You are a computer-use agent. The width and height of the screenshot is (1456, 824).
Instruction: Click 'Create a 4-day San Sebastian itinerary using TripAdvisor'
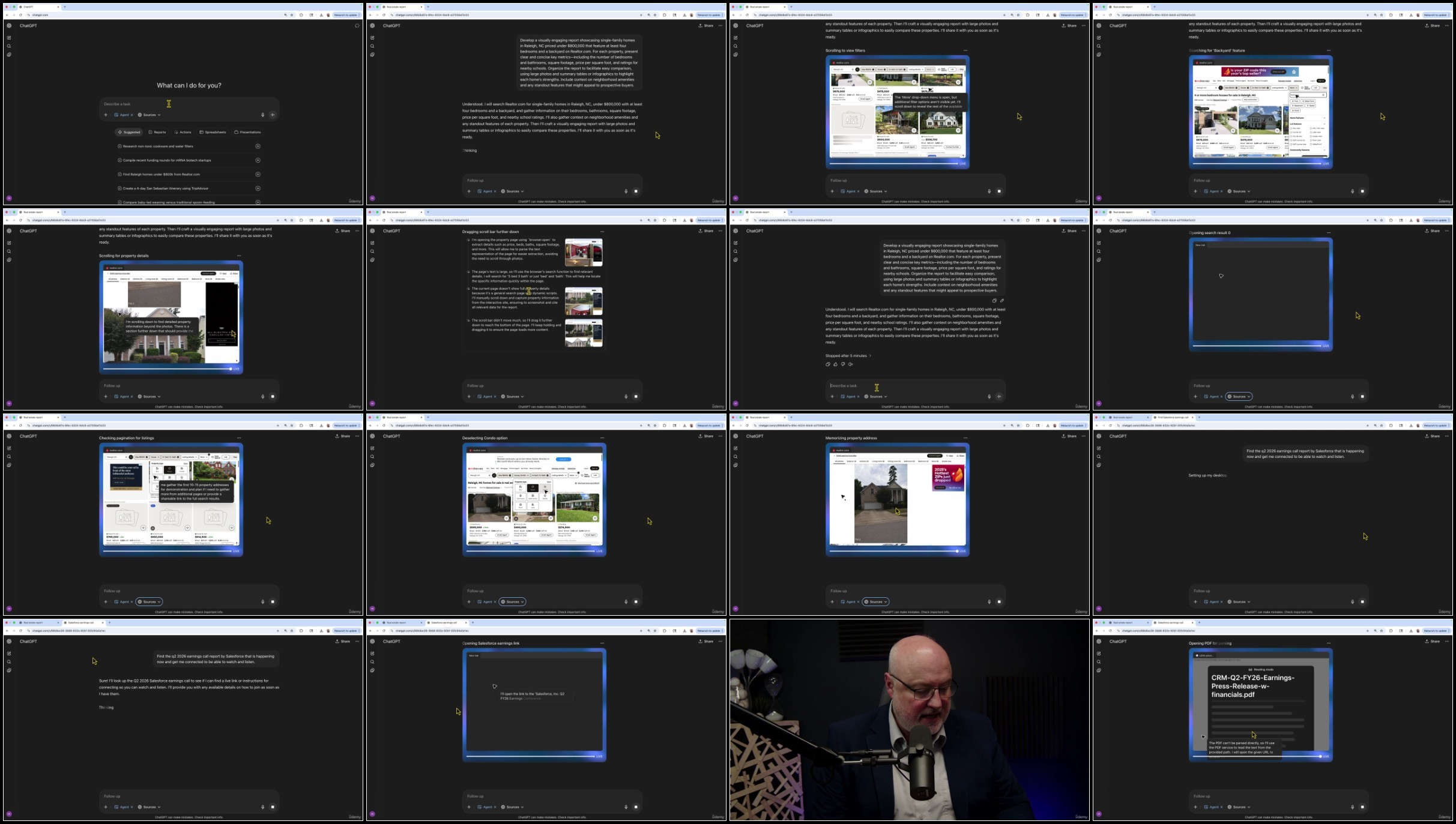tap(166, 188)
